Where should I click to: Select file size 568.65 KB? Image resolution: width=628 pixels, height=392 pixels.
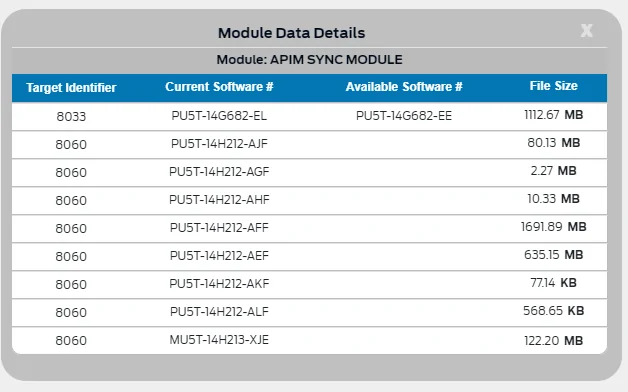(x=554, y=311)
